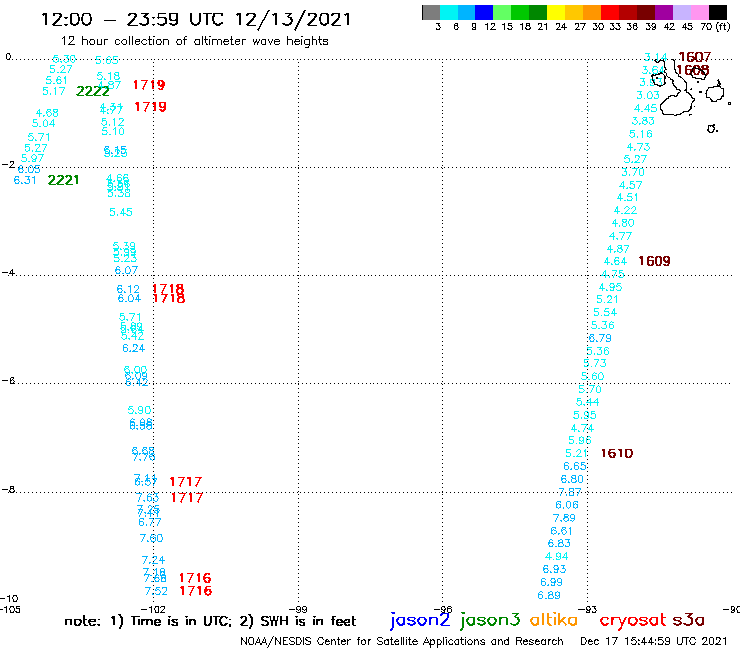Click the wave height value '6.07'
Screen dimensions: 740x650
click(126, 270)
